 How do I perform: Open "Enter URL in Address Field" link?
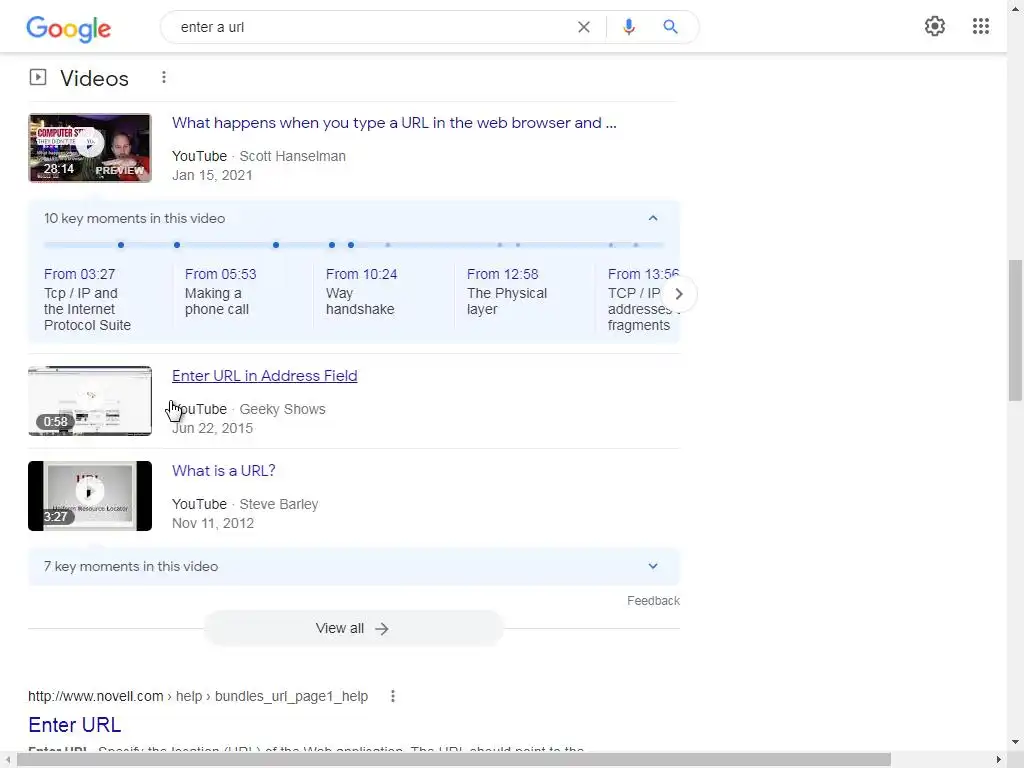click(264, 376)
